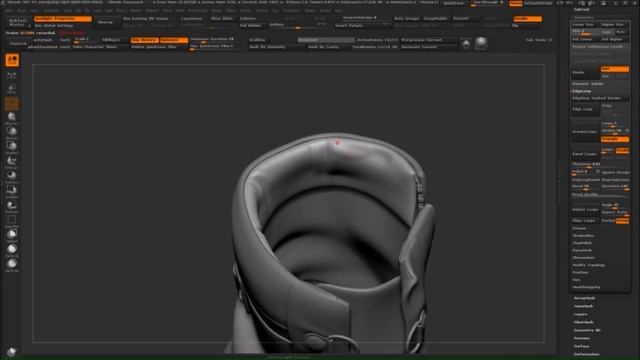
Task: Toggle the Cage button in Geometry
Action: 607,32
